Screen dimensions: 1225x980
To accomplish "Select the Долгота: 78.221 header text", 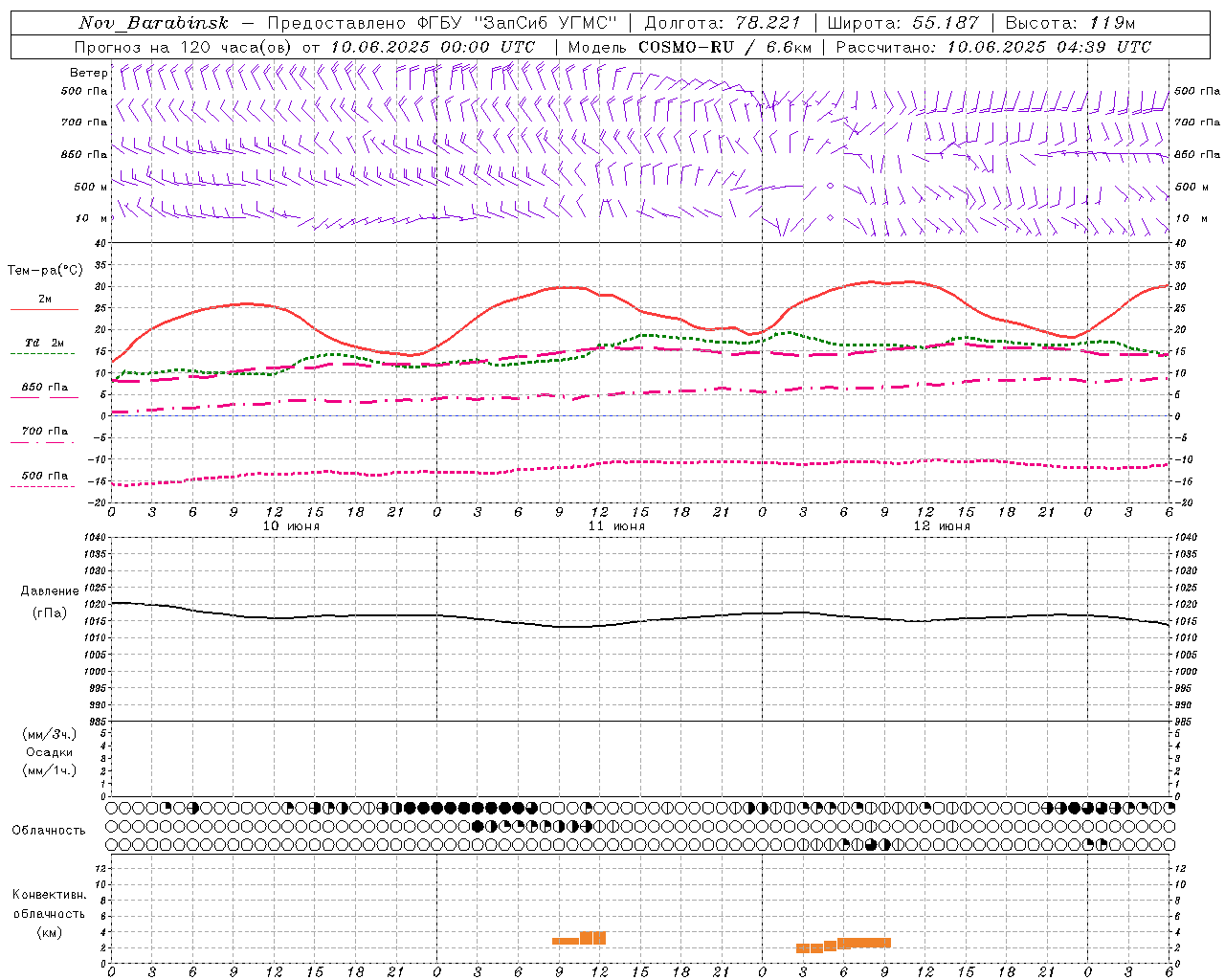I will (x=722, y=23).
